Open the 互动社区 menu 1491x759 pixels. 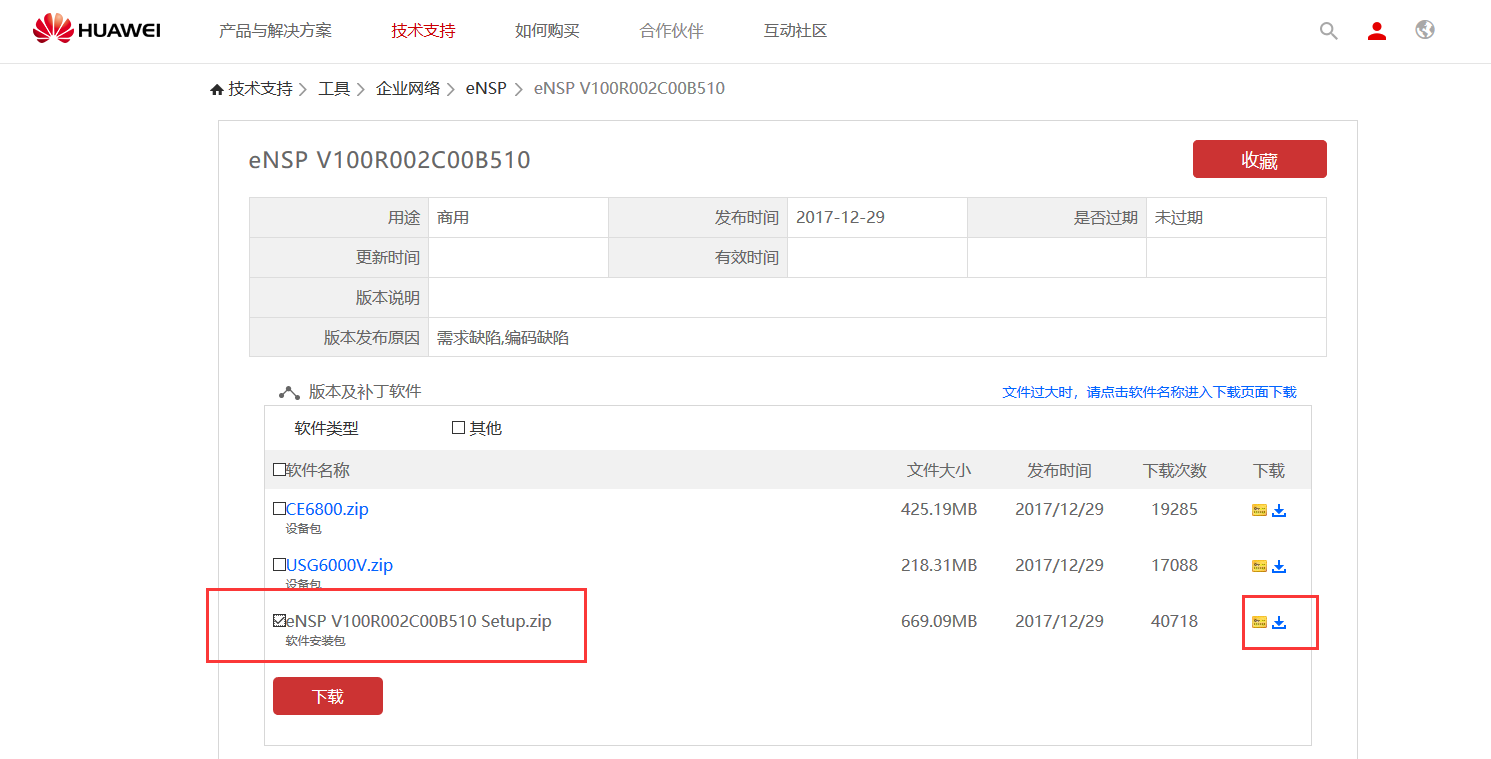point(795,31)
